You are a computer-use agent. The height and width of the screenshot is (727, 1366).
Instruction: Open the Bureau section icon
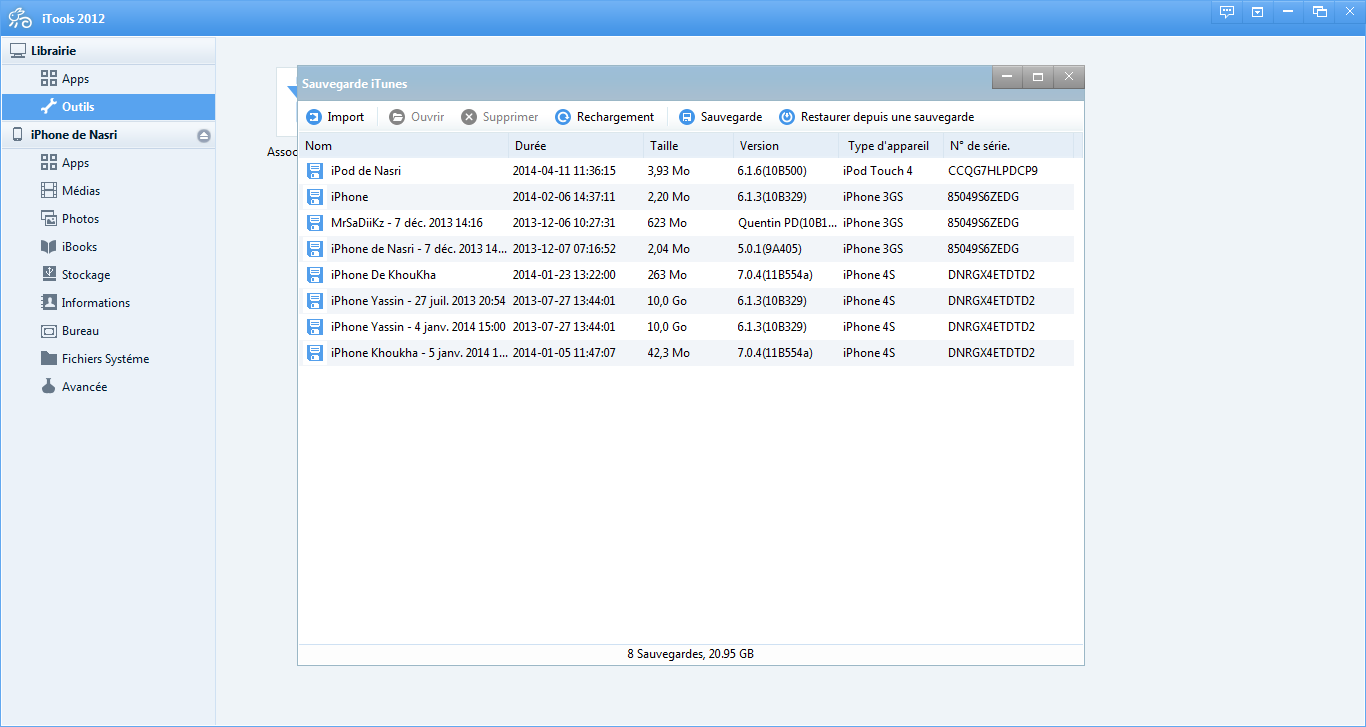click(48, 331)
